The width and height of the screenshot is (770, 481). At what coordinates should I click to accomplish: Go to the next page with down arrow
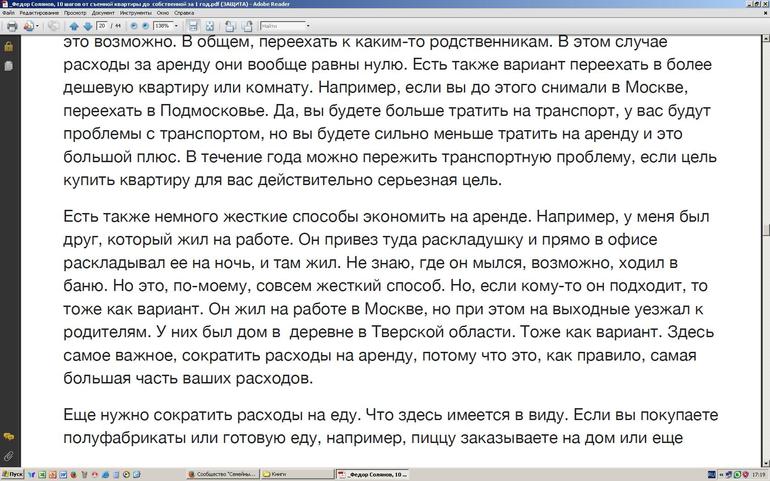[x=87, y=26]
